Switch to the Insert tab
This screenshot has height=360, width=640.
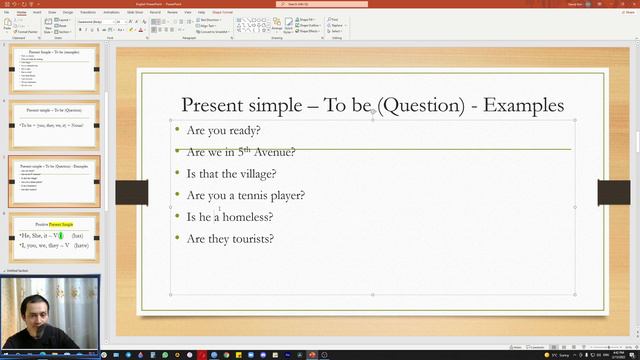coord(37,12)
